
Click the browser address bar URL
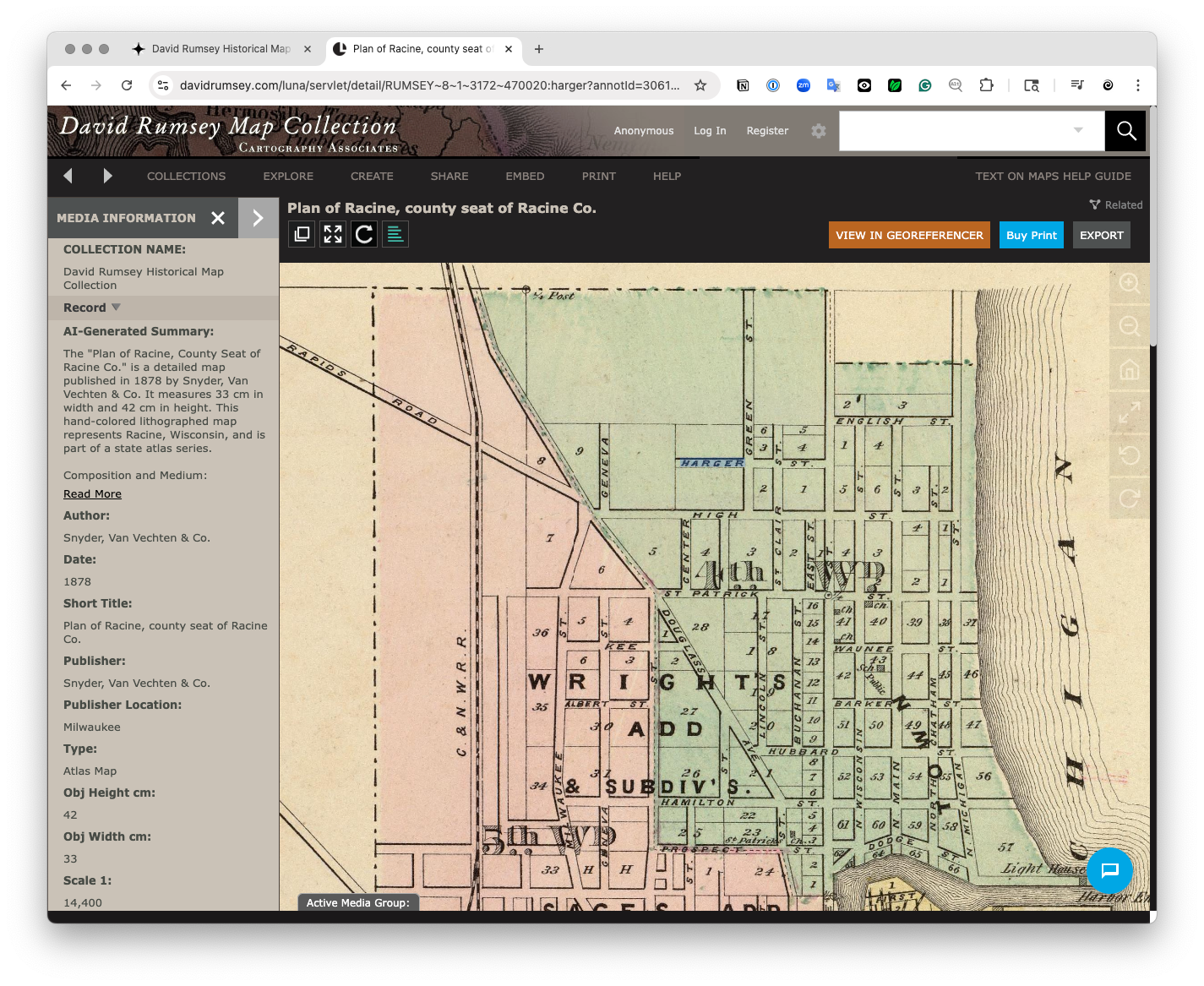pyautogui.click(x=429, y=85)
